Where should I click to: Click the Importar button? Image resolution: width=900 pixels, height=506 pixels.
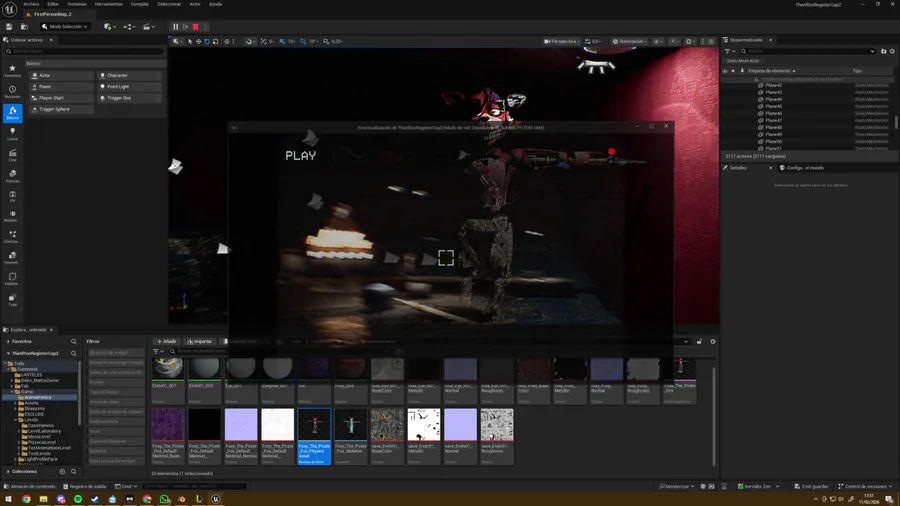[x=200, y=341]
